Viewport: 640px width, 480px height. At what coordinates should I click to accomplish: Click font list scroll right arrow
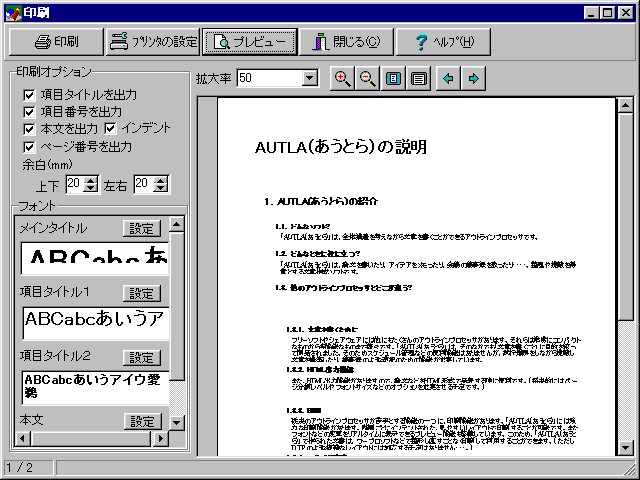(x=161, y=439)
